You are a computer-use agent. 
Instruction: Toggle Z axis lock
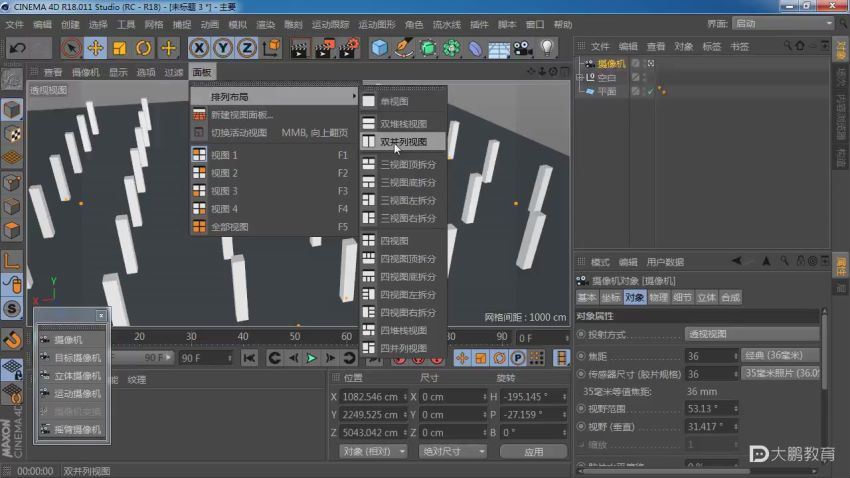click(247, 48)
